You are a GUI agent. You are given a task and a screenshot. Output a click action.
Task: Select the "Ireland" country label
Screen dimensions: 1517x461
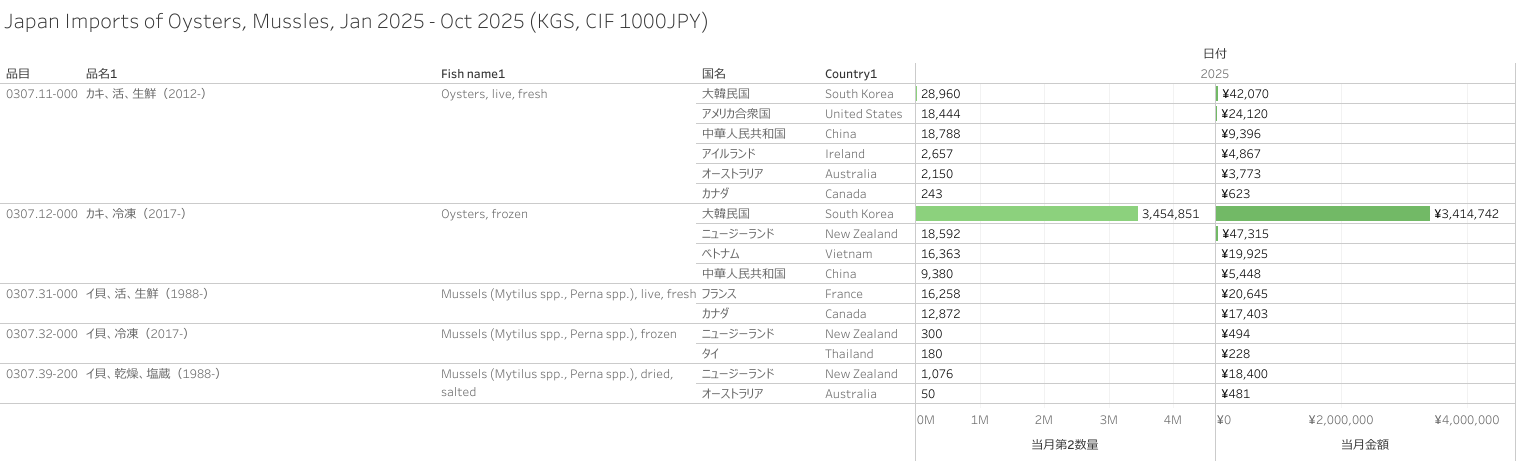[845, 154]
